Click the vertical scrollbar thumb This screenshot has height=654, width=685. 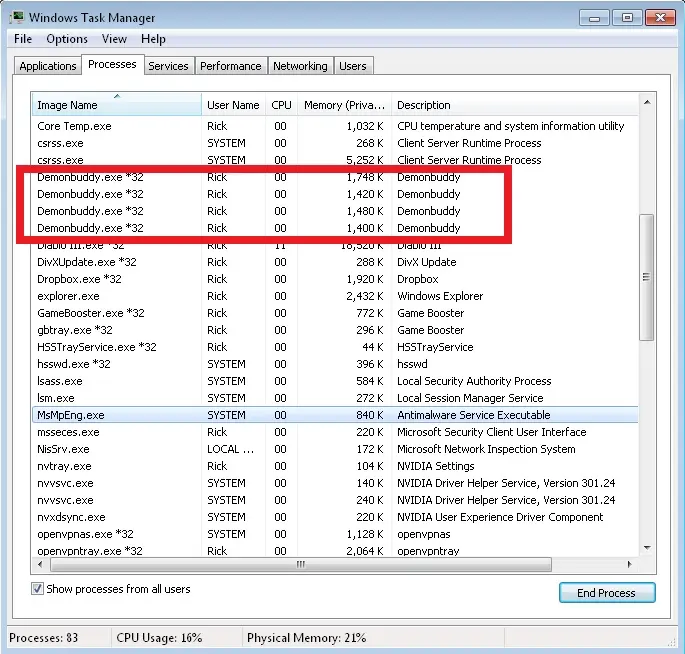pos(646,277)
